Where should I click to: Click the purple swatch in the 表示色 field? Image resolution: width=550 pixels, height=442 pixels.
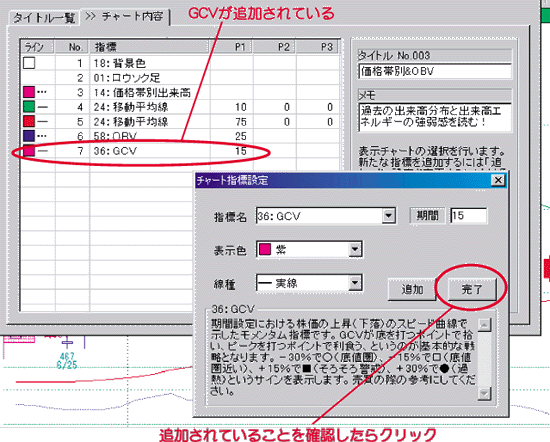pyautogui.click(x=265, y=249)
